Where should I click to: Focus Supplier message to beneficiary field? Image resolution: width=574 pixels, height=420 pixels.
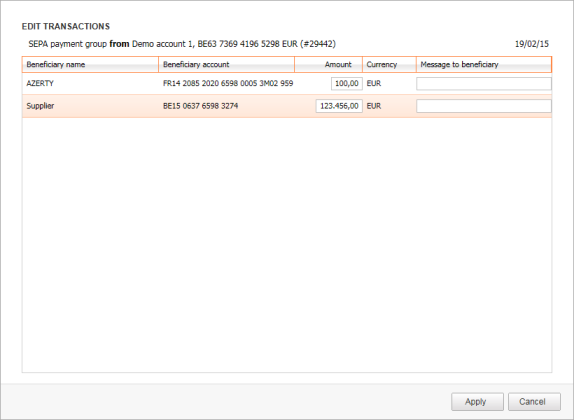[x=484, y=106]
